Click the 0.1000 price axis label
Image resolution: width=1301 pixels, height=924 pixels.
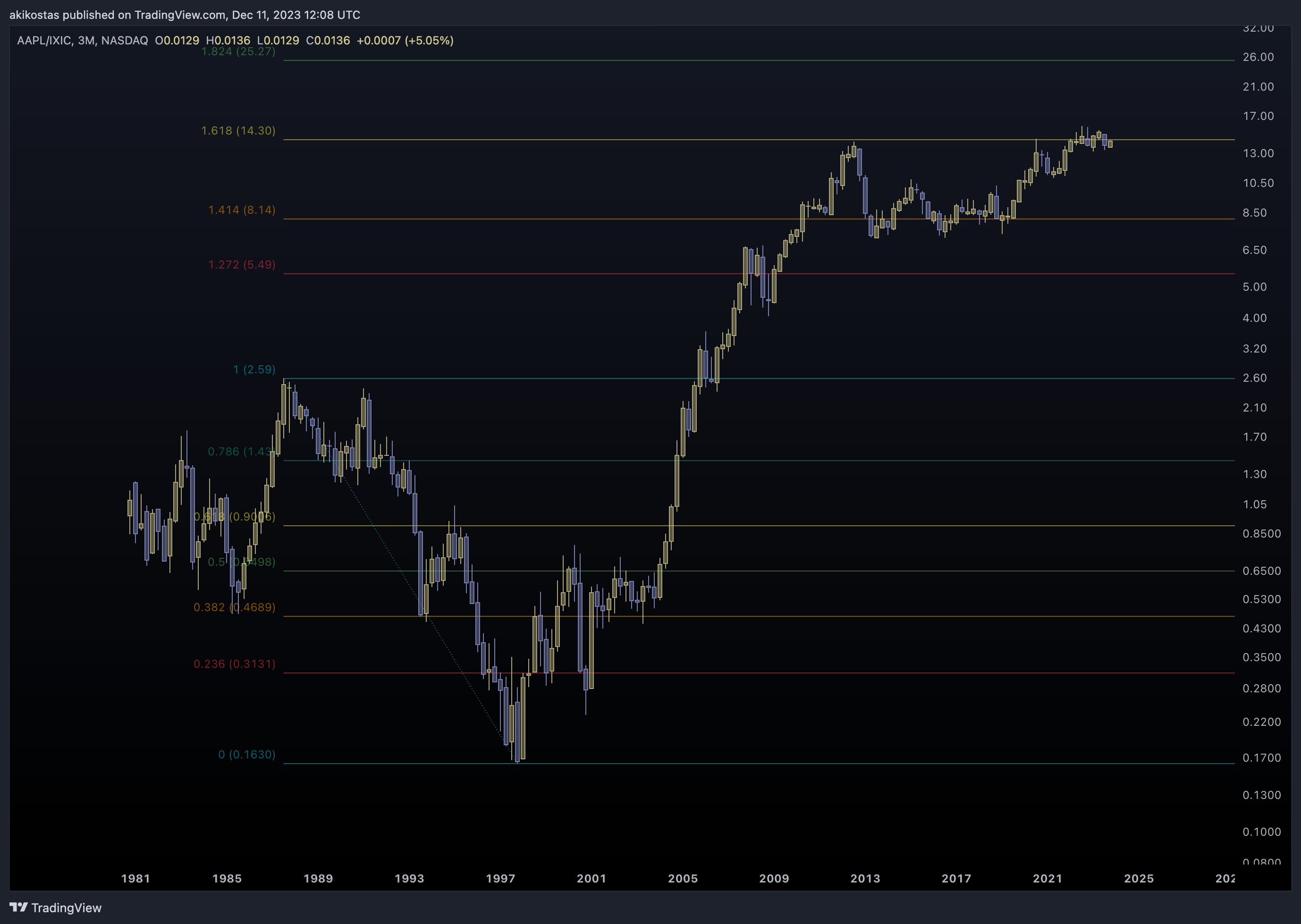click(1262, 832)
